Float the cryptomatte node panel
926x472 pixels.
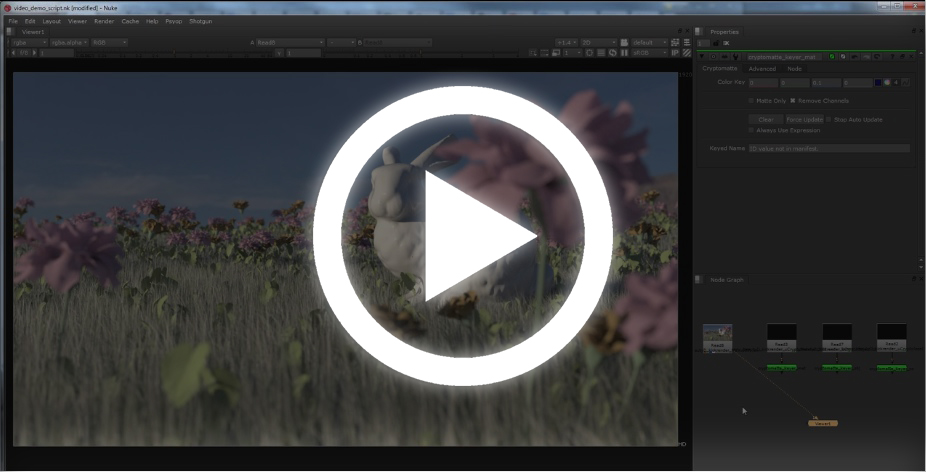[x=902, y=57]
